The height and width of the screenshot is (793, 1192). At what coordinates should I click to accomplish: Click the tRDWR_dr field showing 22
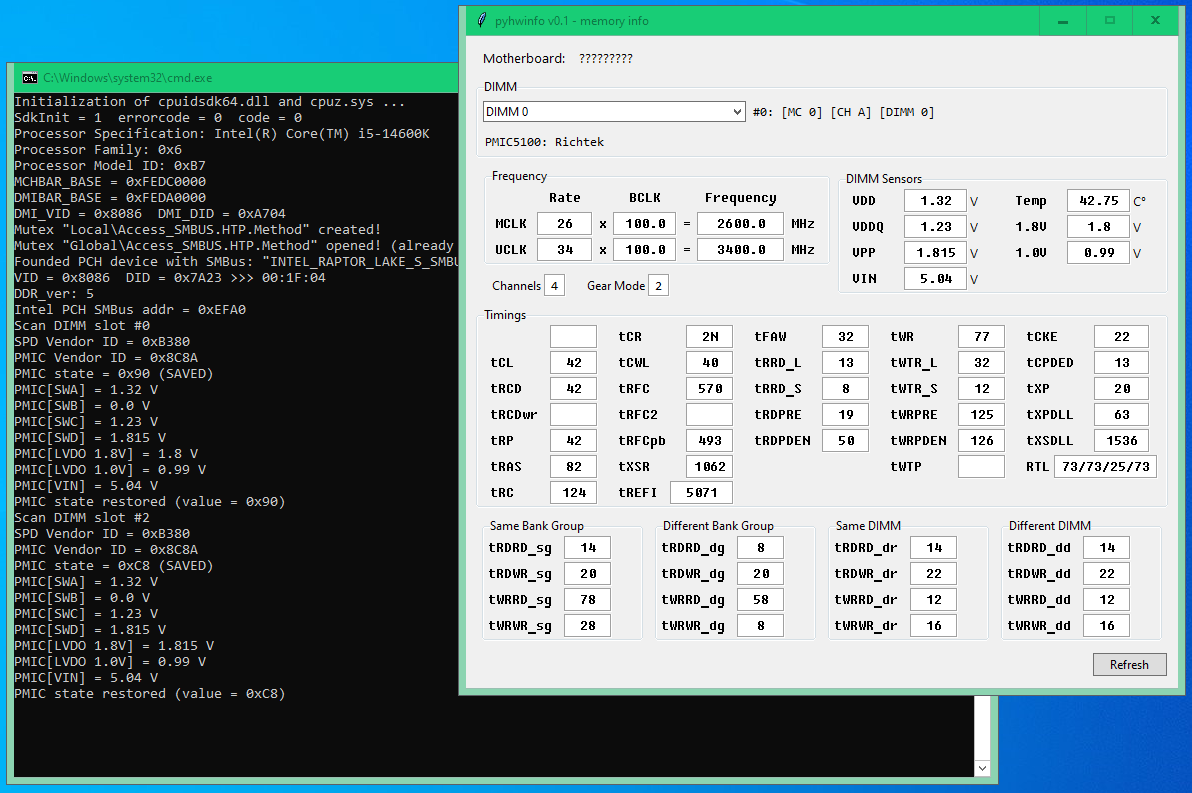(x=934, y=573)
